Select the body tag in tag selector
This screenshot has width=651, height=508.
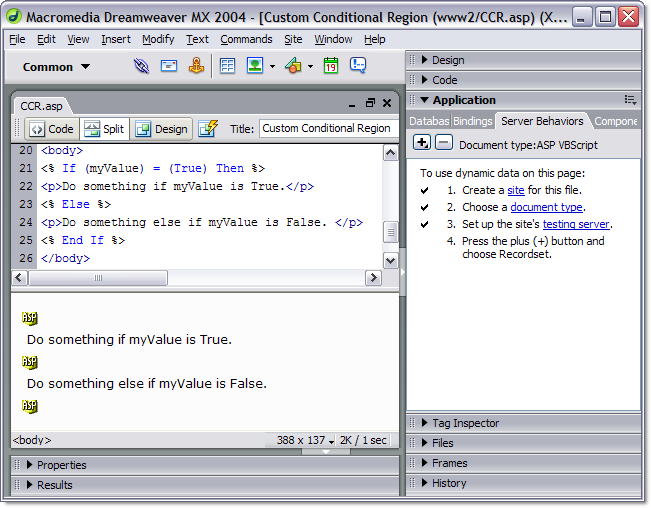[x=32, y=440]
